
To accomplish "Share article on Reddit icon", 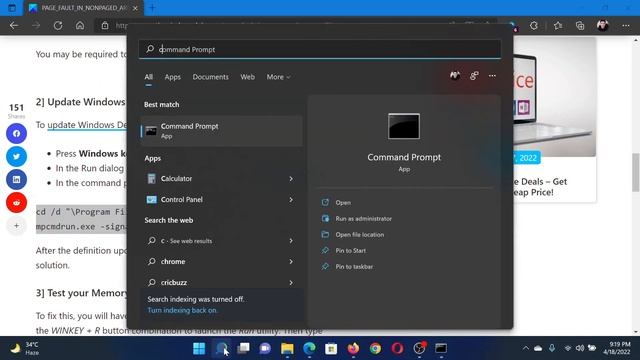I will click(x=16, y=202).
